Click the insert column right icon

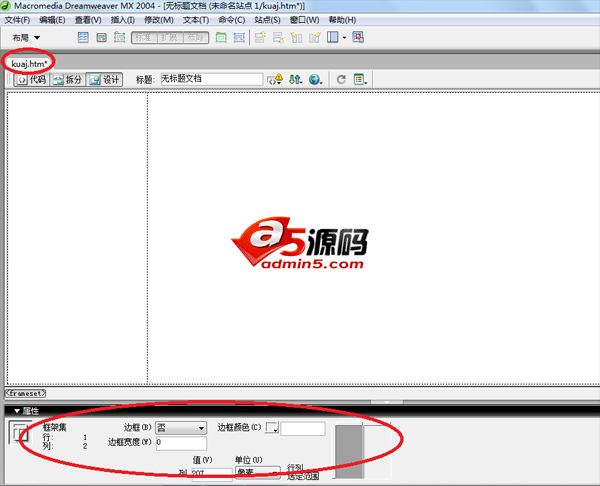pyautogui.click(x=315, y=38)
